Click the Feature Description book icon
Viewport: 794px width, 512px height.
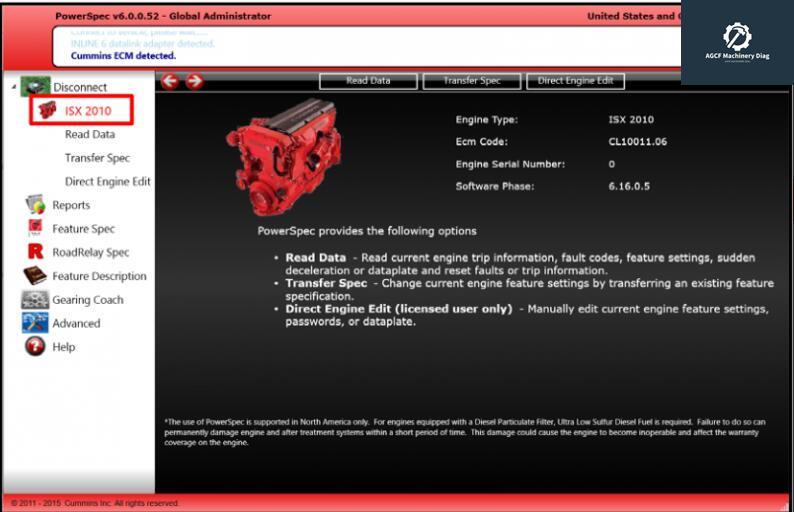point(35,275)
